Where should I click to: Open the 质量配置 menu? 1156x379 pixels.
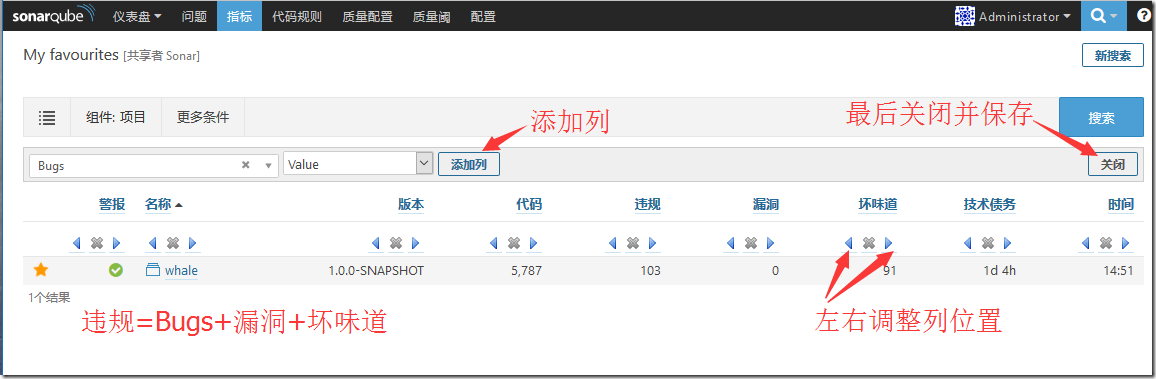point(367,16)
